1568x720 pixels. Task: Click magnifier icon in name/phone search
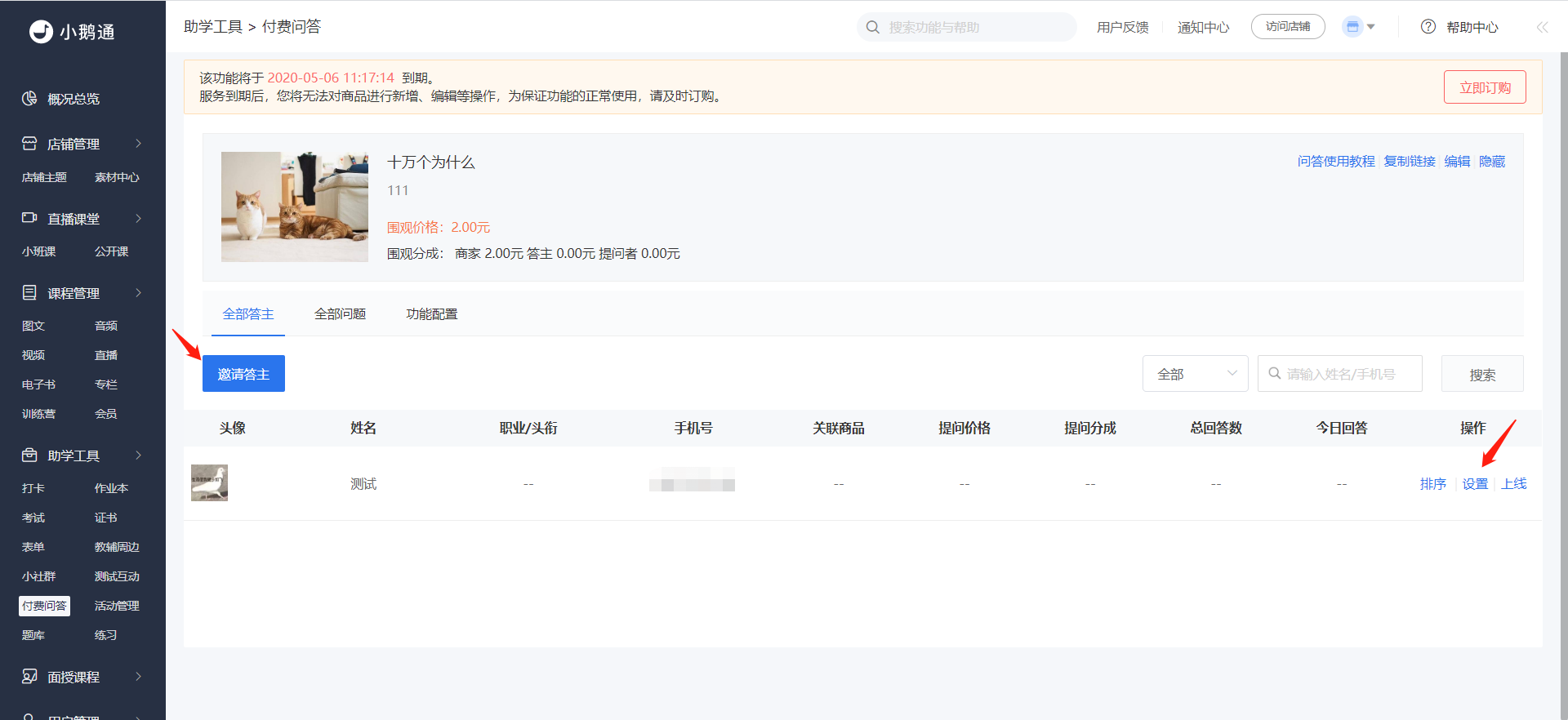[x=1275, y=373]
